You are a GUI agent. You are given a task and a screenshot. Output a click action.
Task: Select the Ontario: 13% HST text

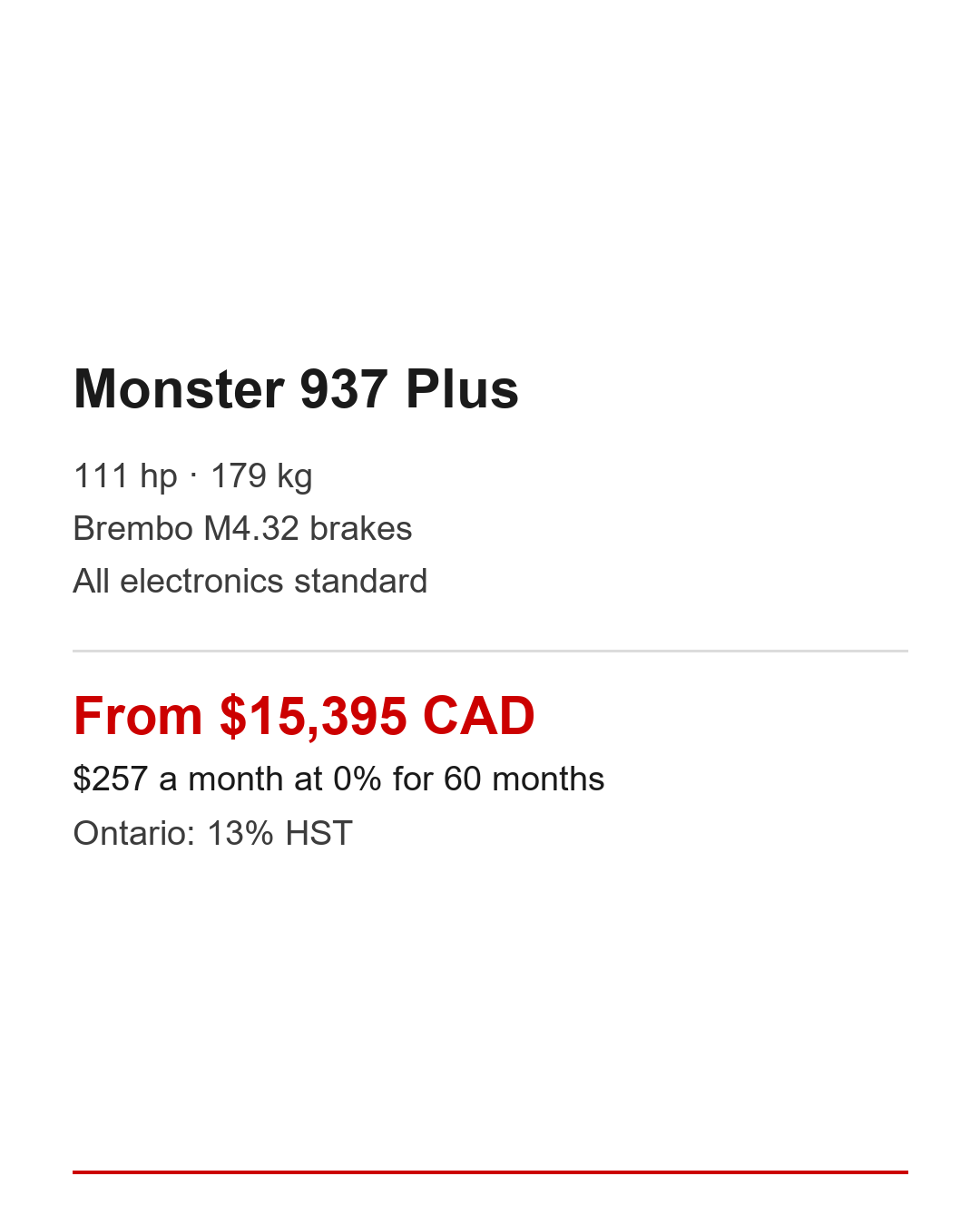pos(212,833)
